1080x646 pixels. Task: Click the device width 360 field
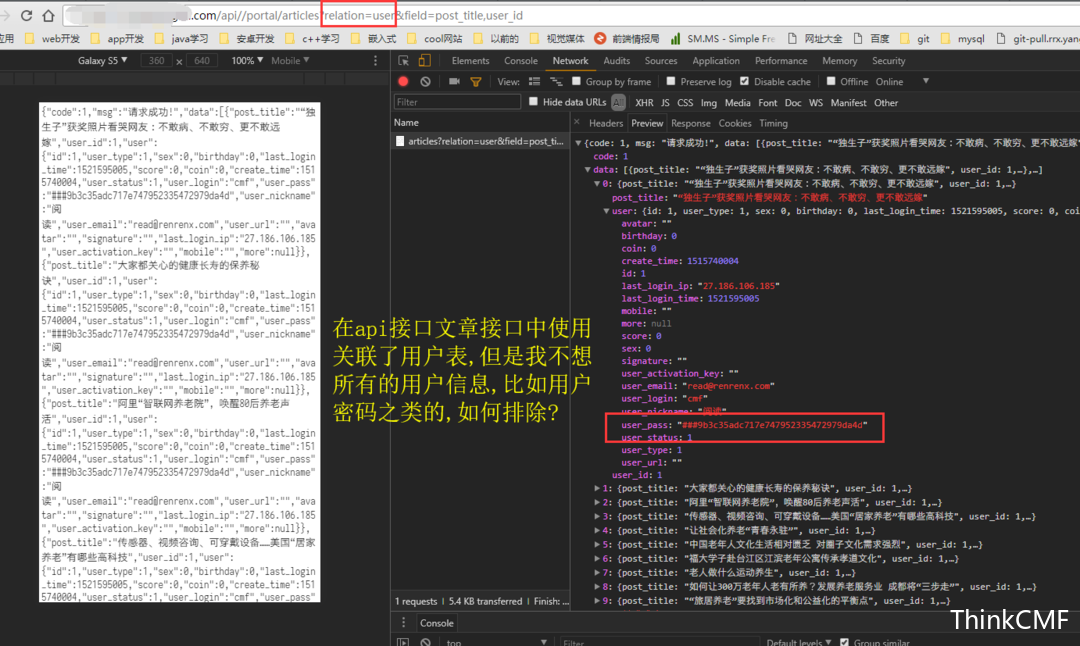click(x=156, y=61)
